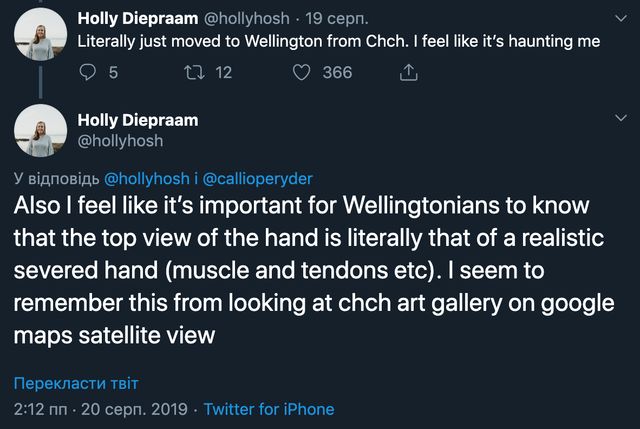Screen dimensions: 640x429
Task: Click the 5 replies count
Action: coord(113,72)
